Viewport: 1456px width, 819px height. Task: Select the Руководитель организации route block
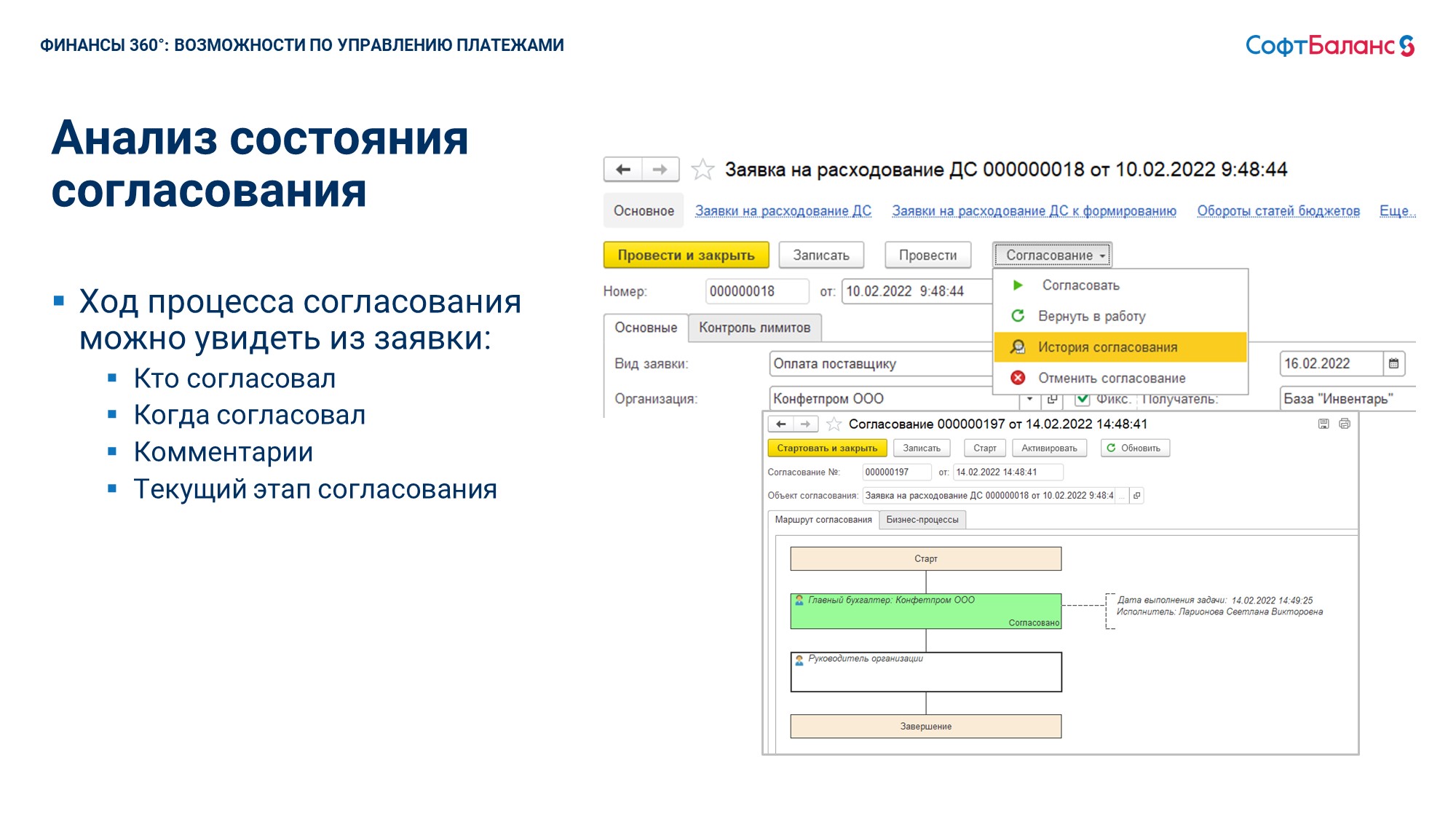click(926, 672)
